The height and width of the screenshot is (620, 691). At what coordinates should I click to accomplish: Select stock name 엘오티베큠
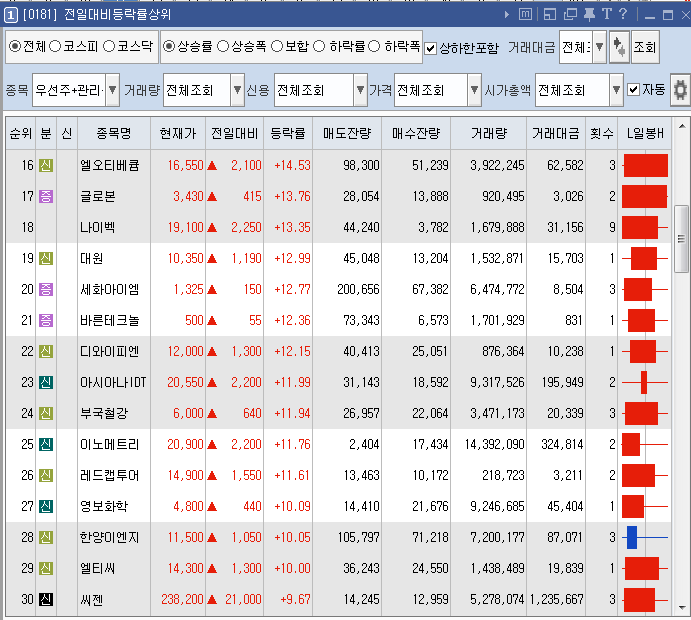click(110, 166)
